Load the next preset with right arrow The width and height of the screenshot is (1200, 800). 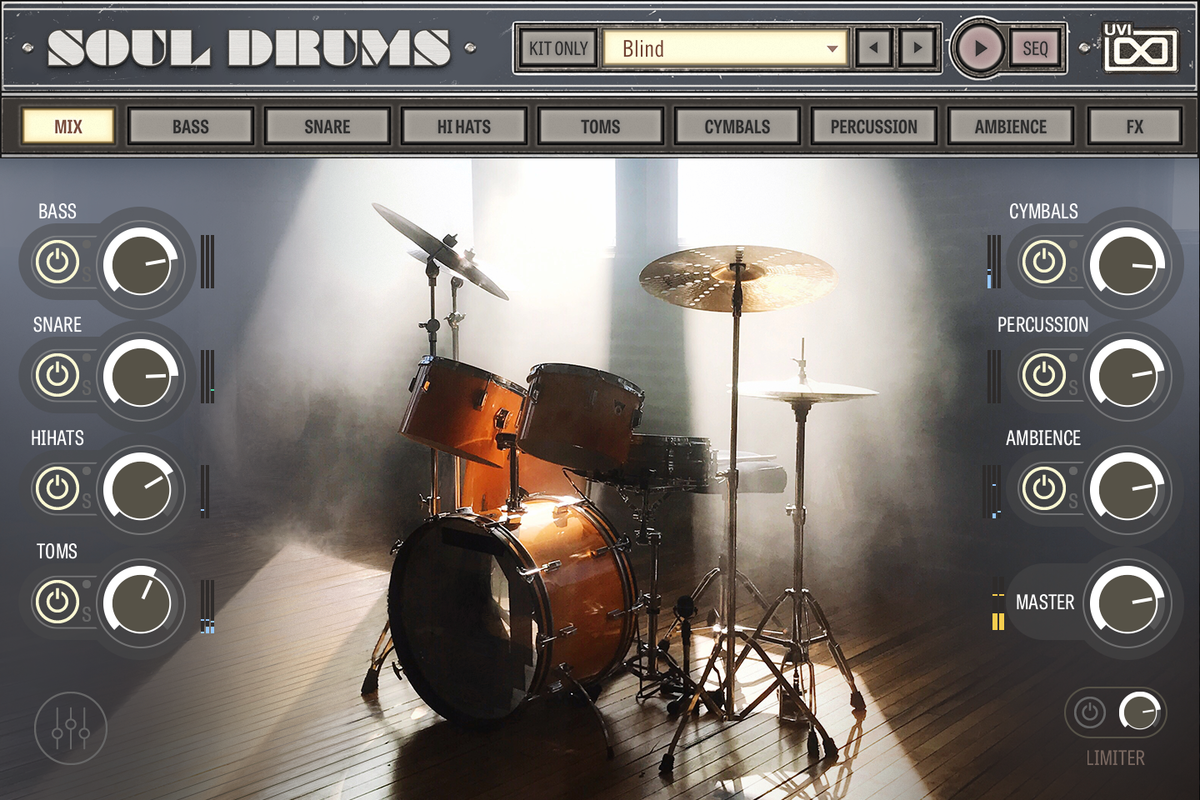click(x=916, y=47)
